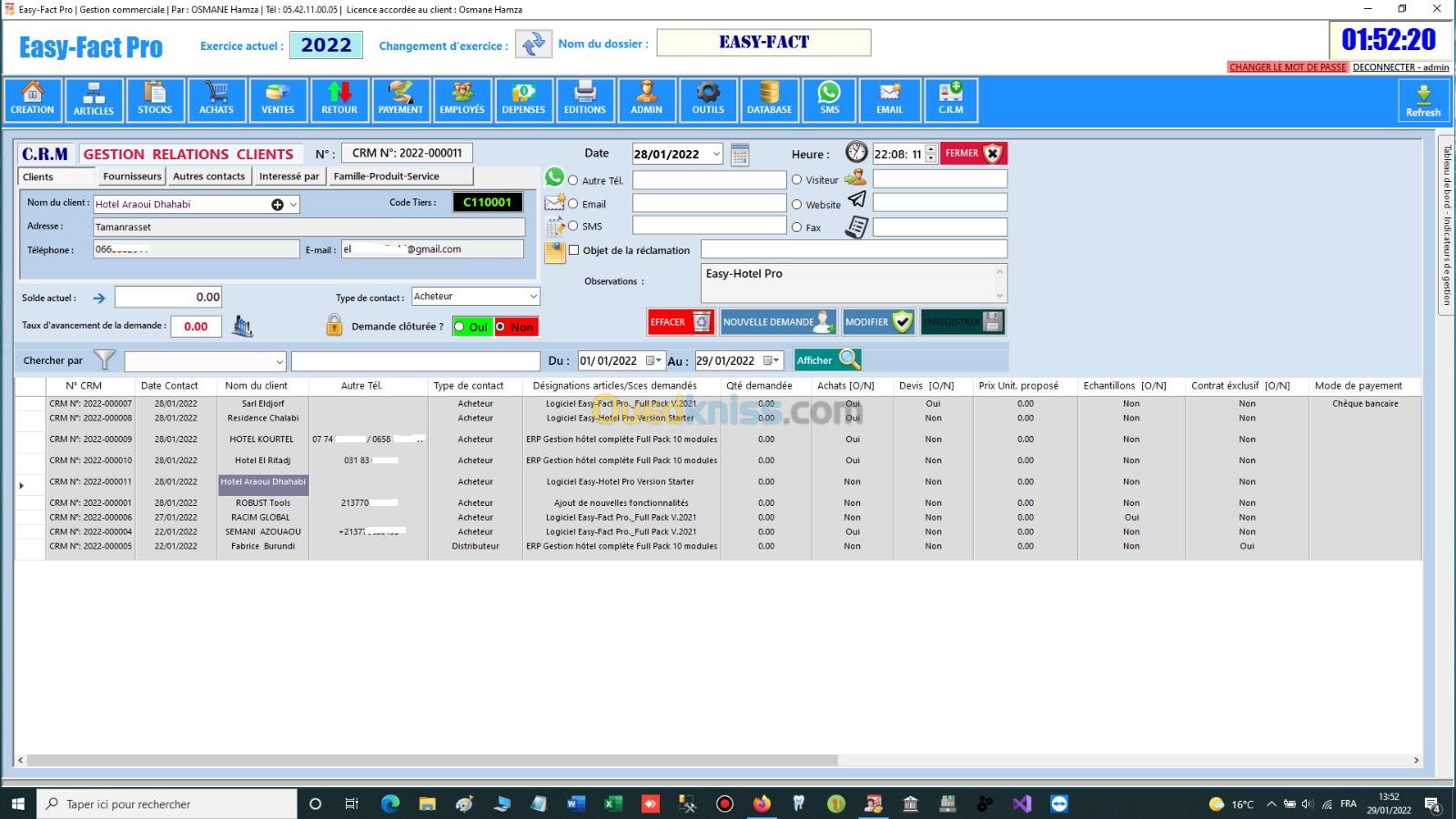The image size is (1456, 819).
Task: Click the change exercice arrows icon
Action: [x=533, y=44]
